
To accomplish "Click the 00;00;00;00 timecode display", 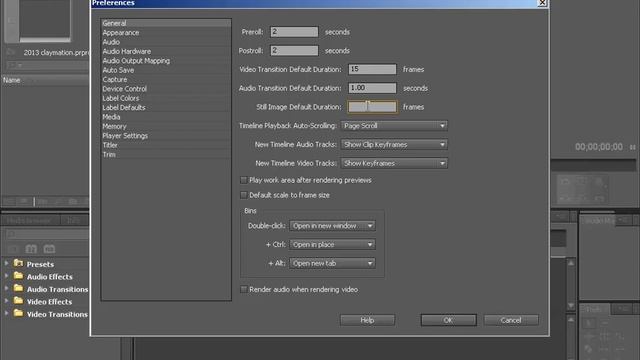I will (599, 147).
